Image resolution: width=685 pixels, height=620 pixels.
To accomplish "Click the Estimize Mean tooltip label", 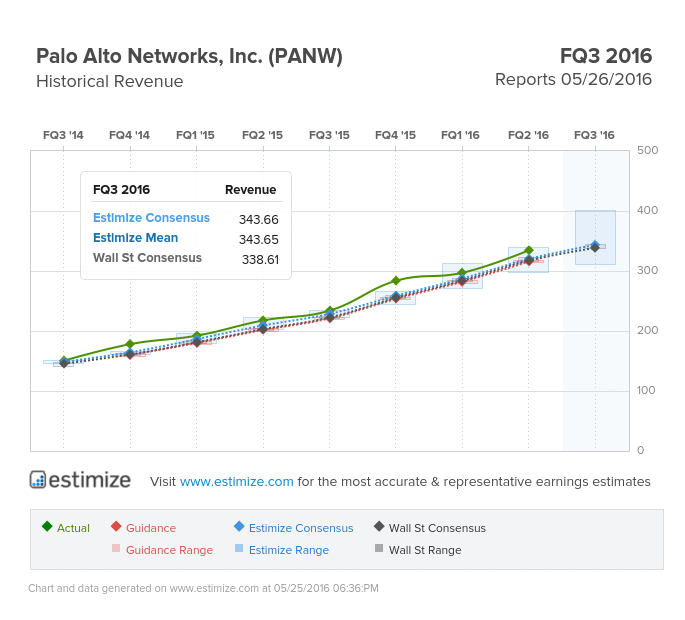I will point(136,238).
